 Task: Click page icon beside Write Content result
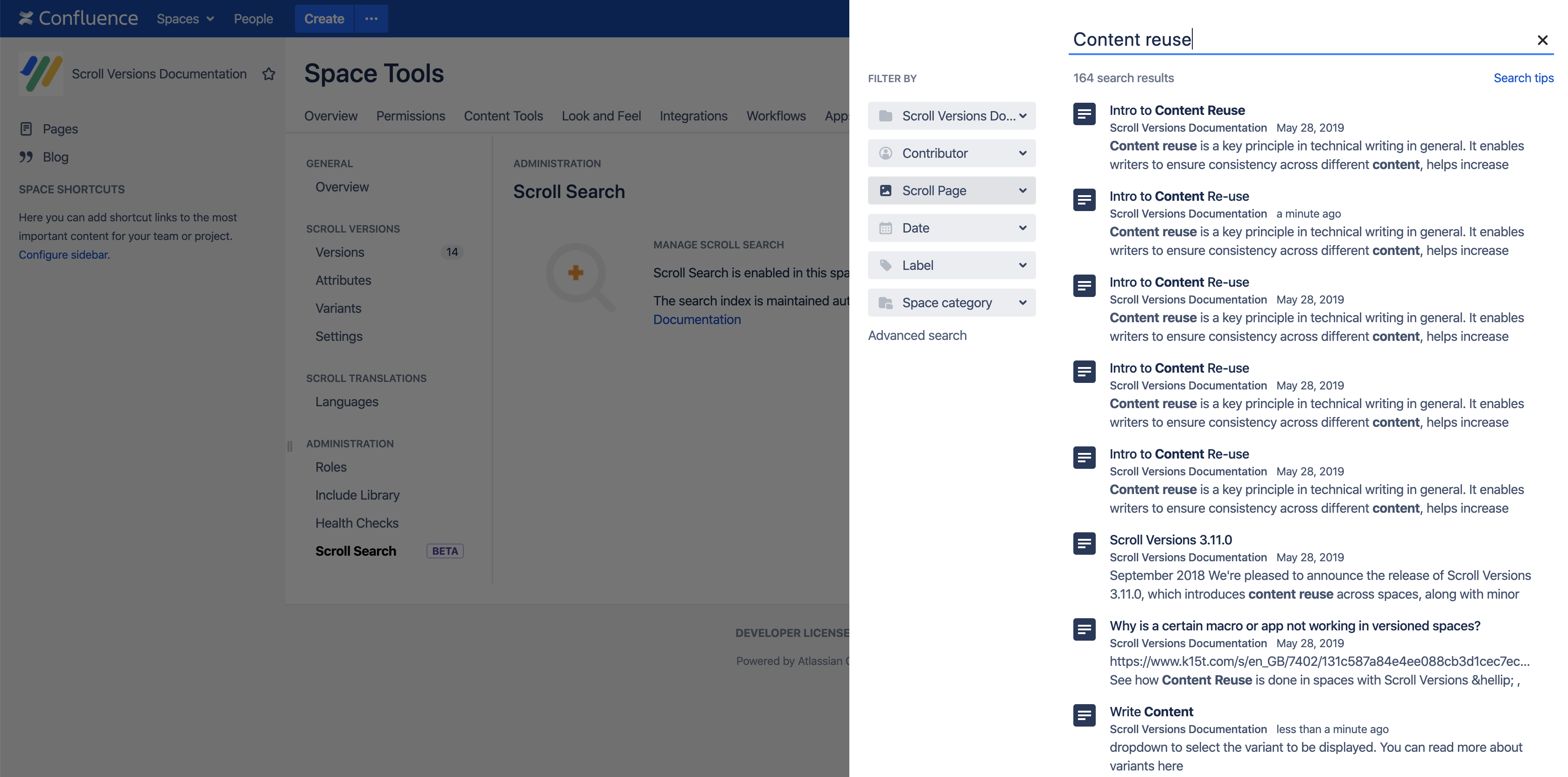(x=1084, y=715)
